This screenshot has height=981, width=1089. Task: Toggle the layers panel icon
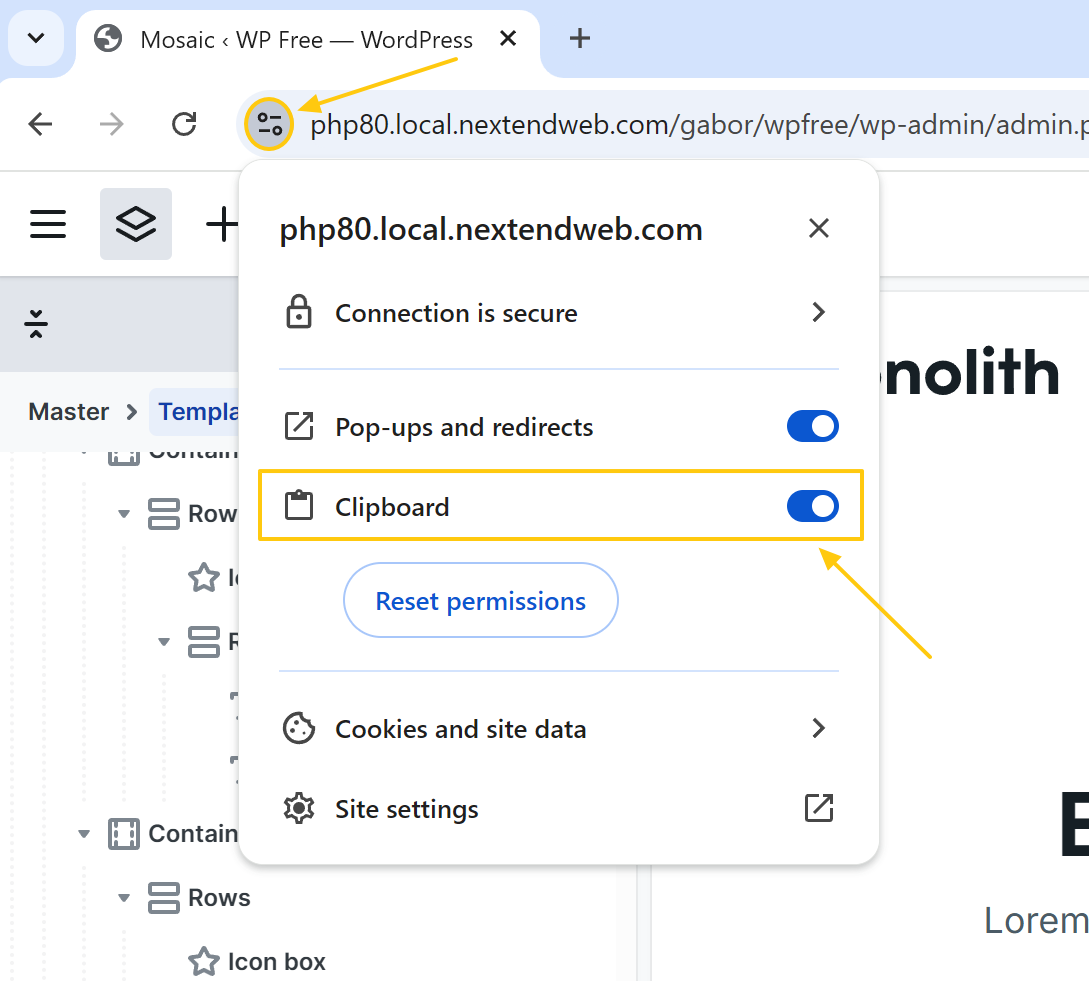[x=135, y=224]
